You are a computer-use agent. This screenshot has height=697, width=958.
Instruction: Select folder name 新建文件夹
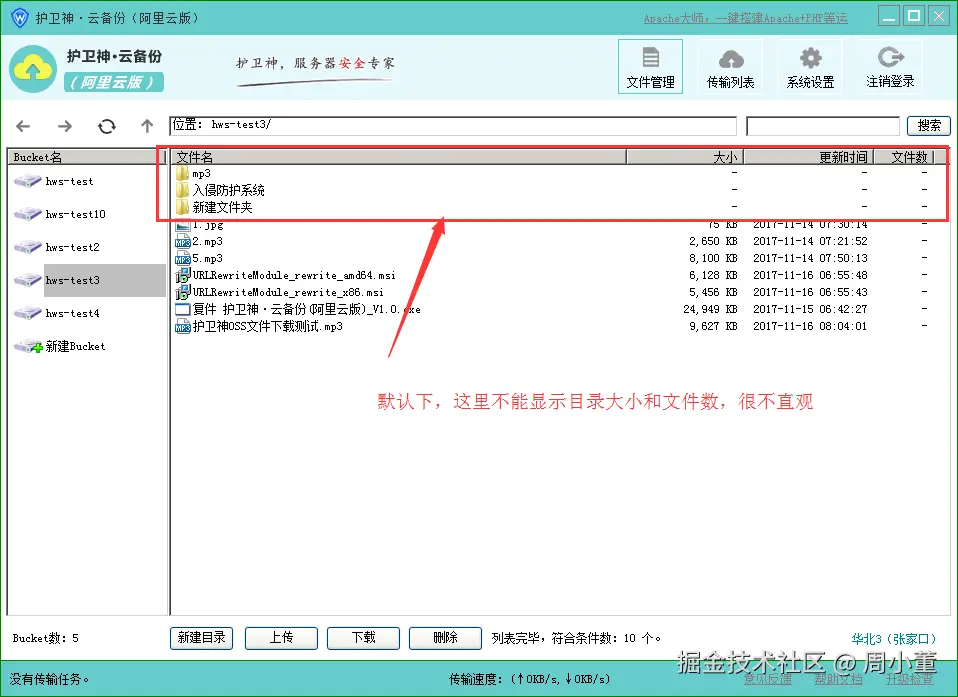222,208
